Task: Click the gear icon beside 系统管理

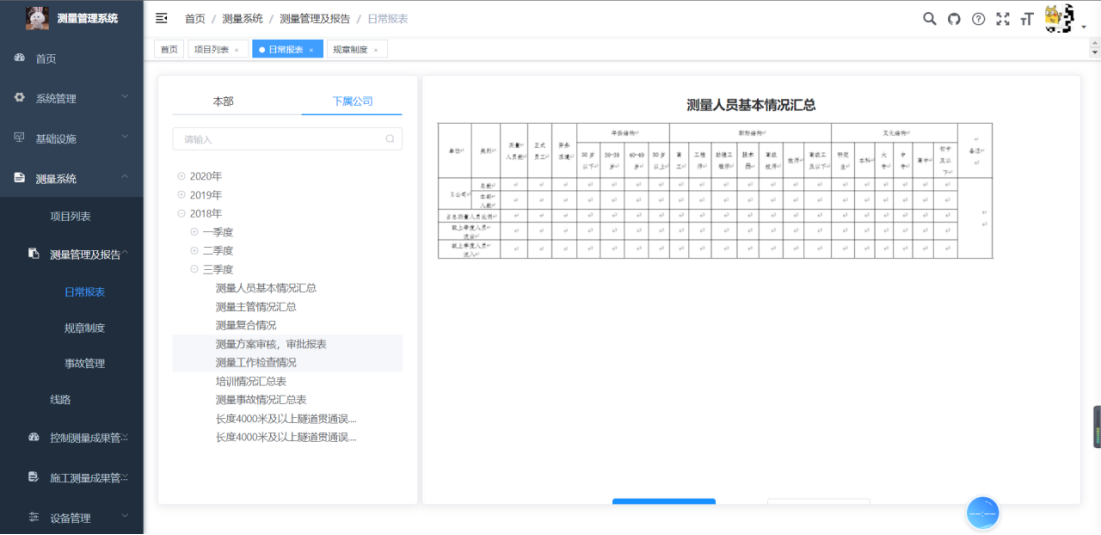Action: coord(19,98)
